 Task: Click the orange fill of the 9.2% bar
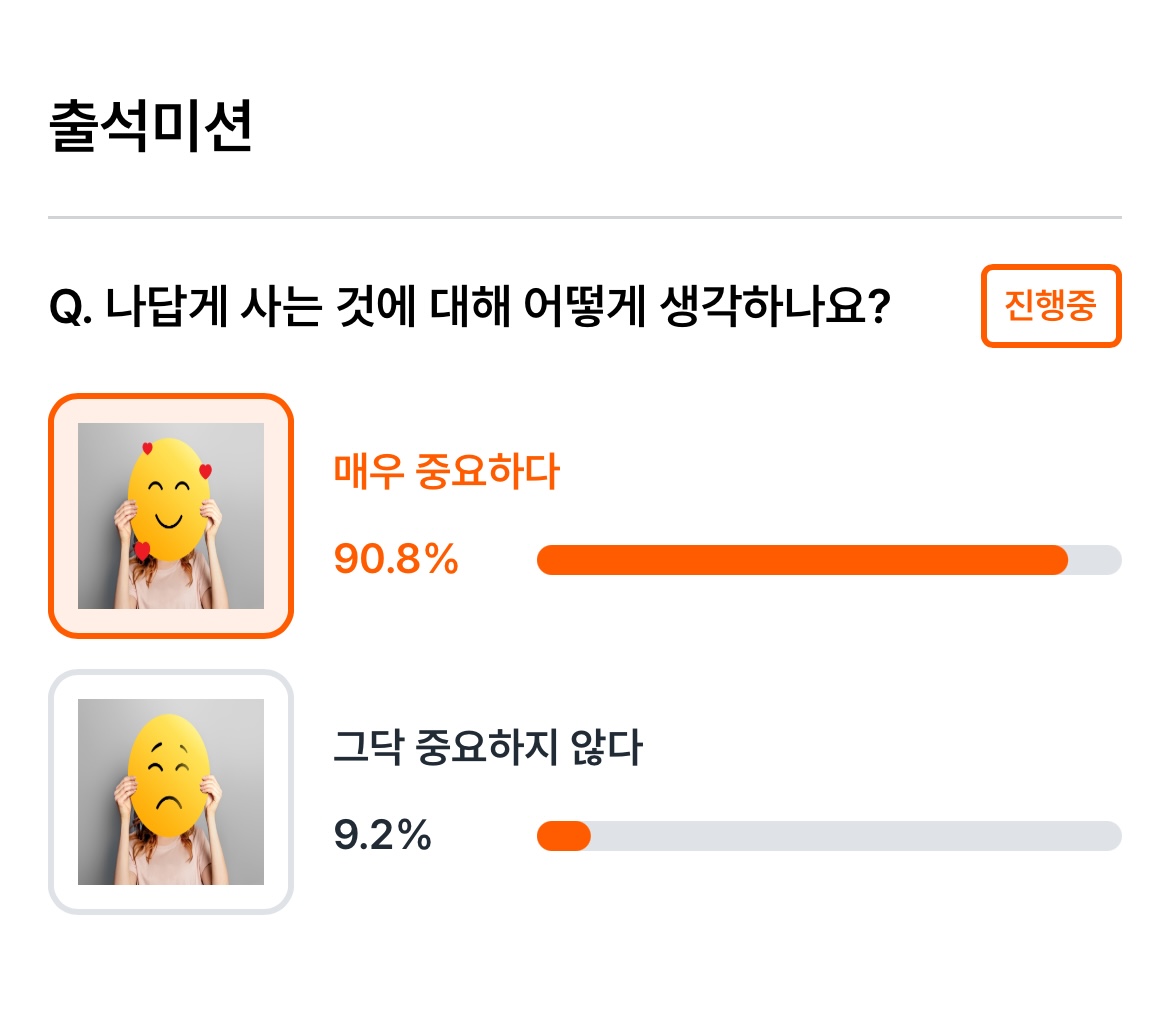click(x=564, y=836)
